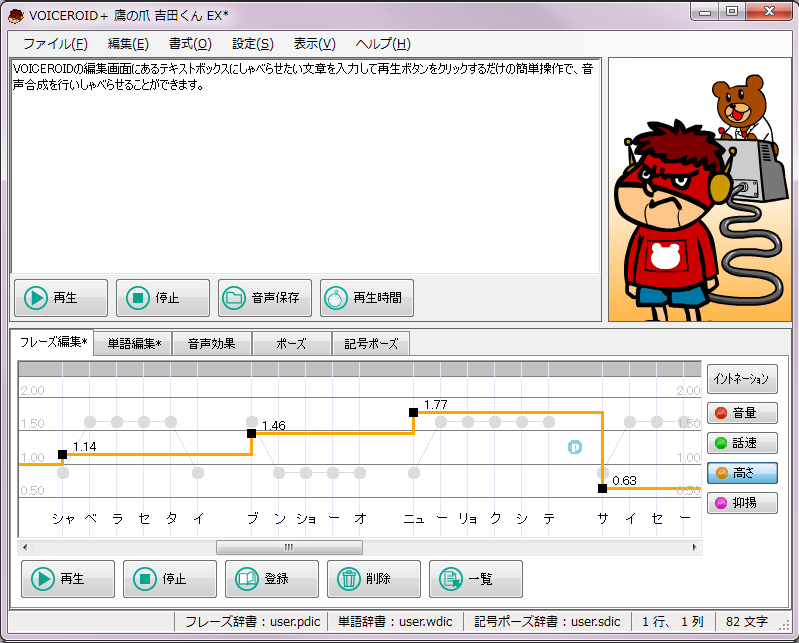Open the 表示(V) menu
This screenshot has height=643, width=799.
[314, 44]
